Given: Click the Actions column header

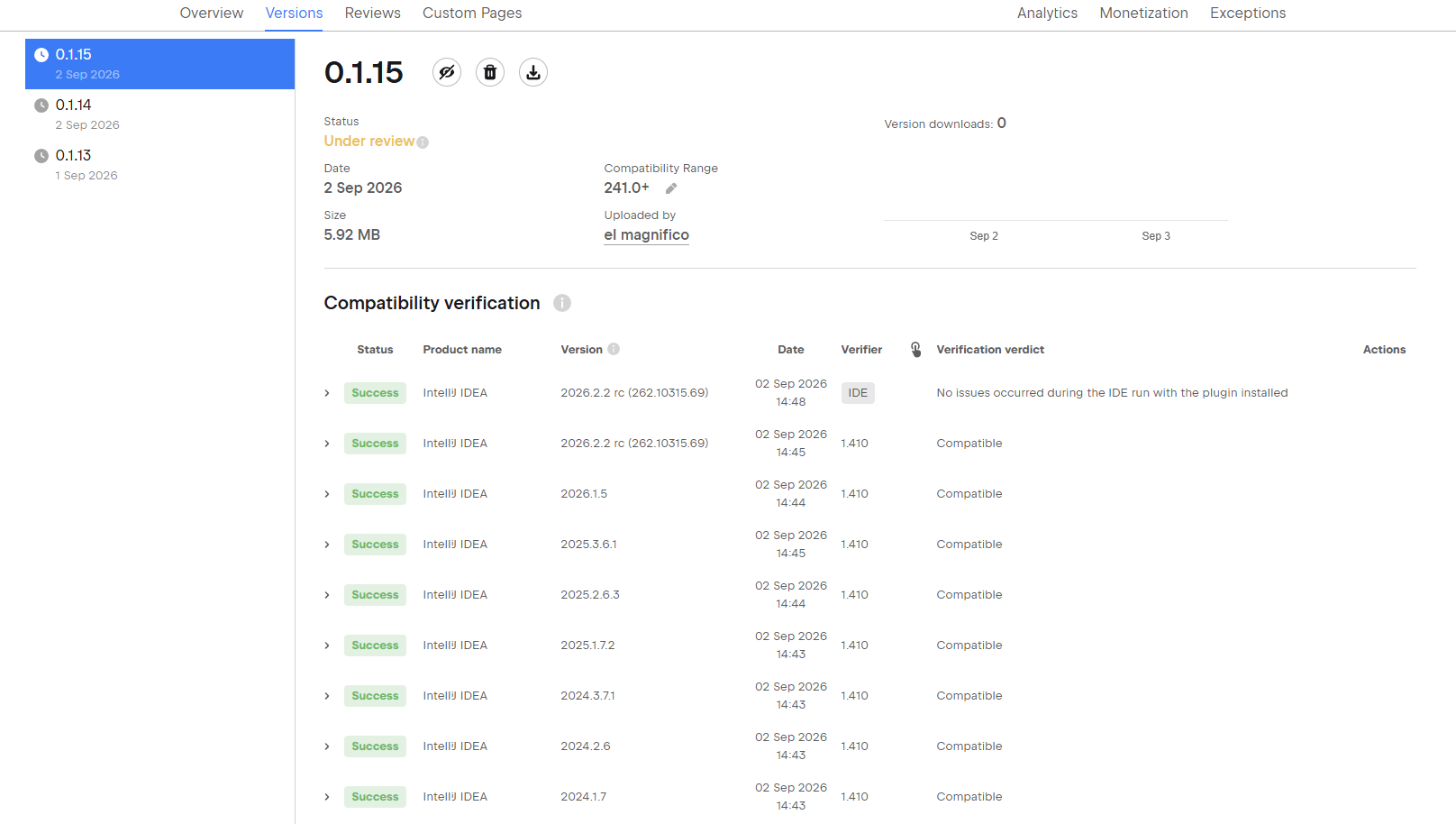Looking at the screenshot, I should pyautogui.click(x=1384, y=350).
